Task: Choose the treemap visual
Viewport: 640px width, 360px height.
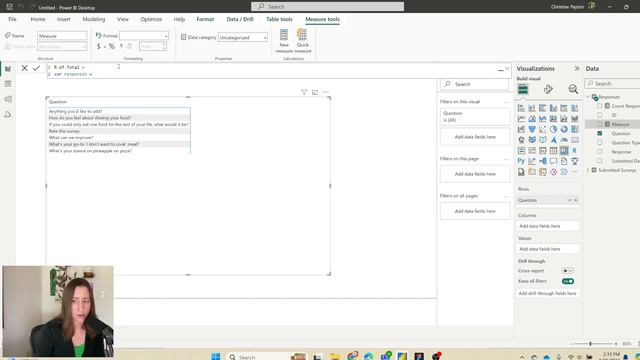Action: 574,129
